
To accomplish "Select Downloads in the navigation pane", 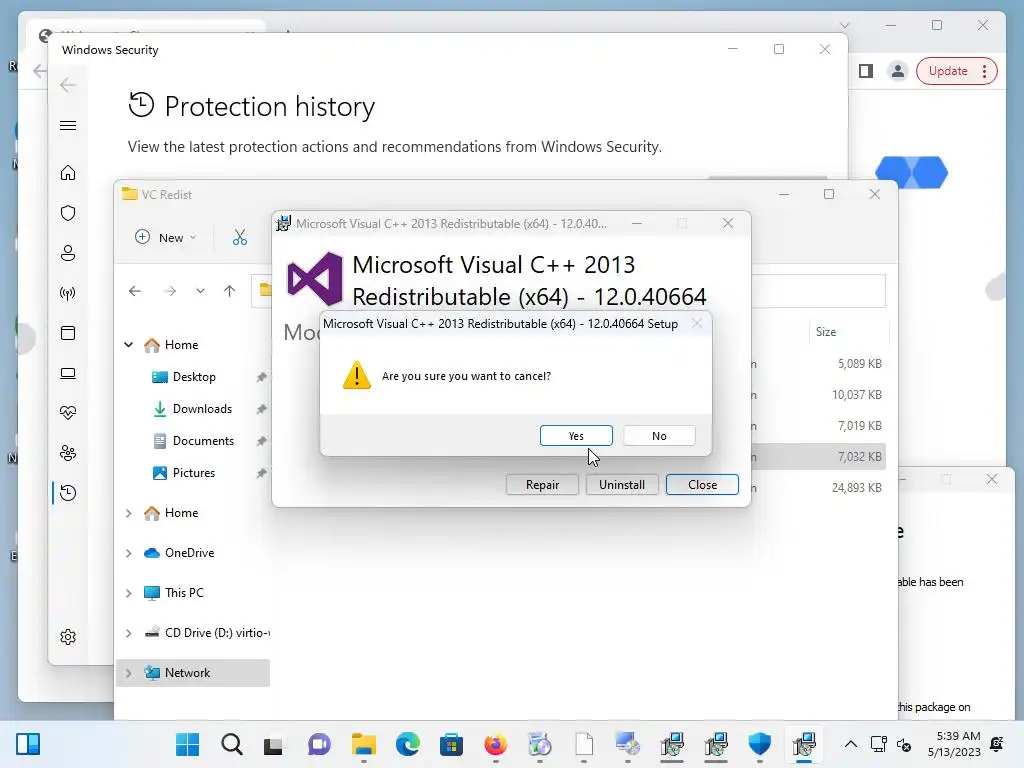I will pyautogui.click(x=202, y=409).
